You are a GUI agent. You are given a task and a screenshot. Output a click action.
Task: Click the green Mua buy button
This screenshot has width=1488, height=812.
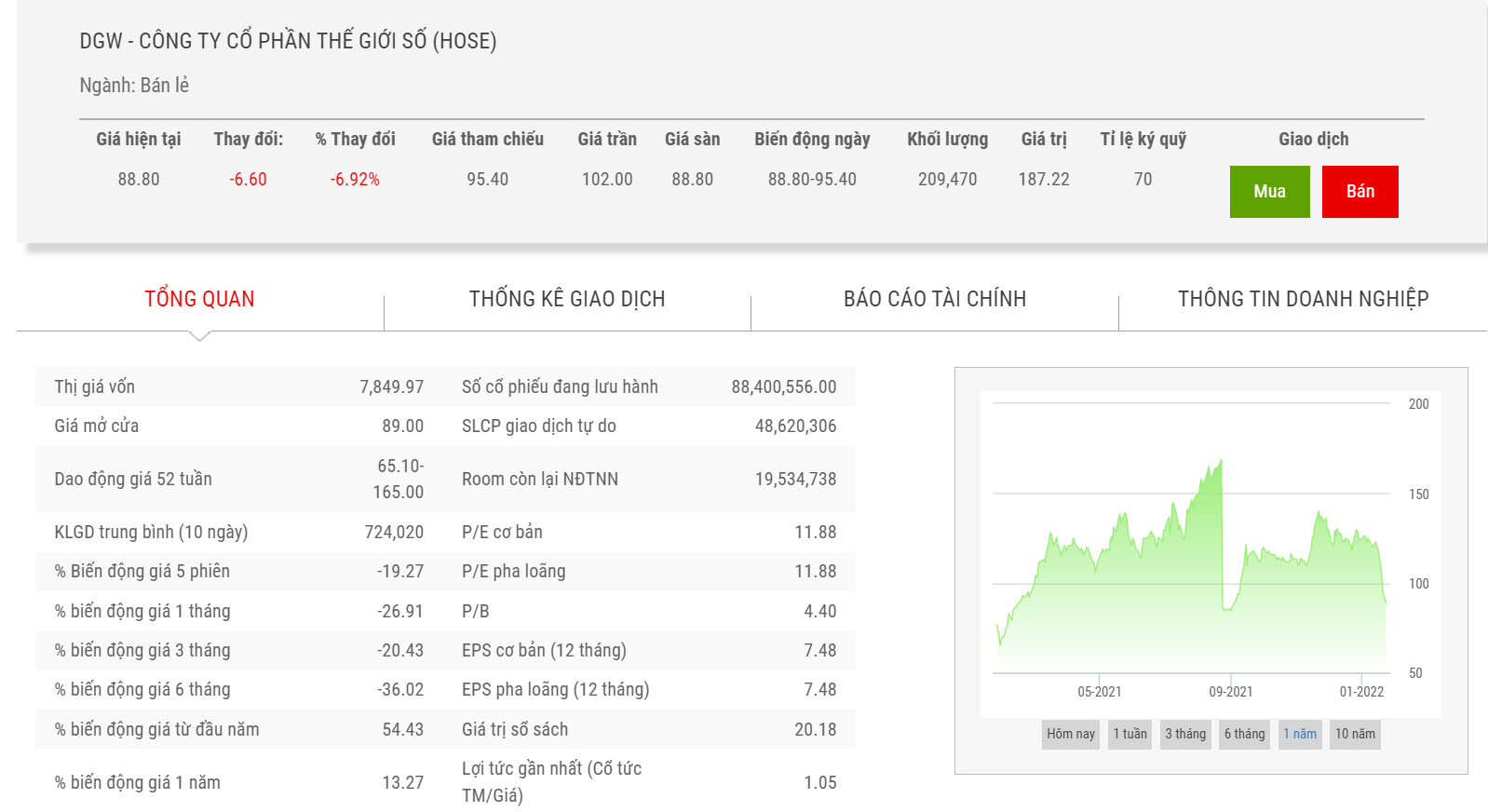(1269, 192)
